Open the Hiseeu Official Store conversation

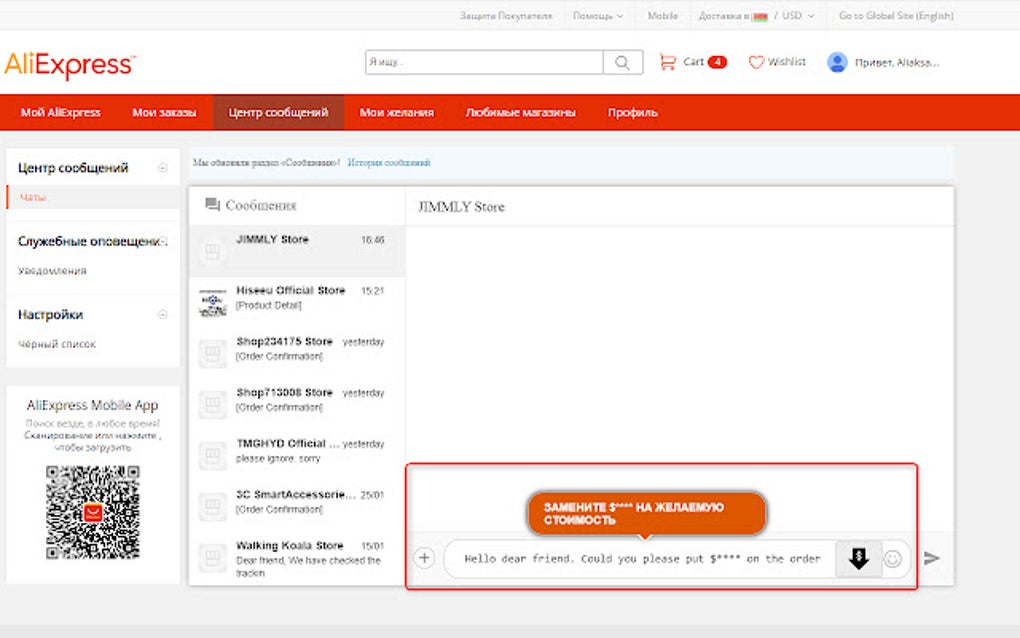[x=297, y=302]
